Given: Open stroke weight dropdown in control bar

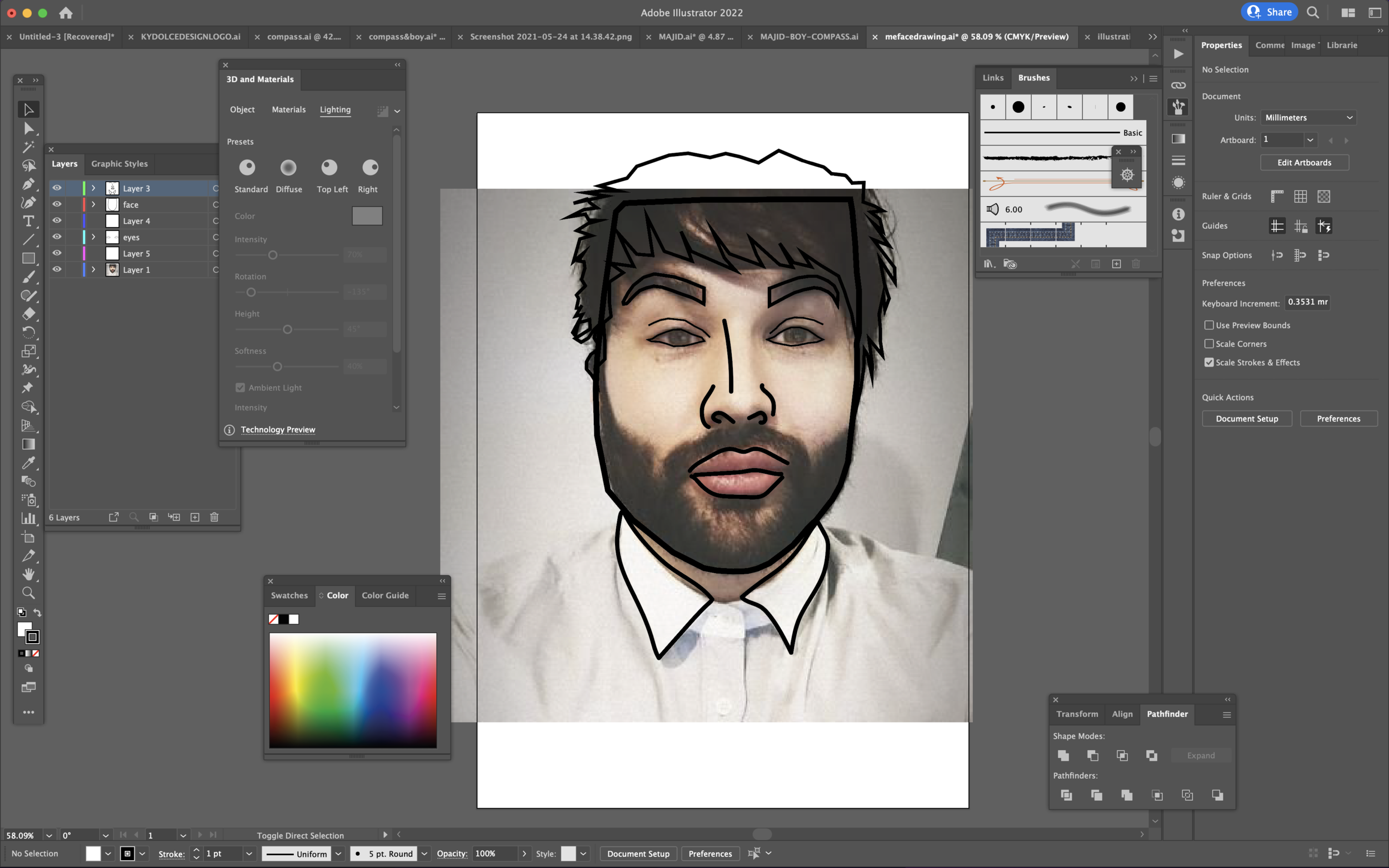Looking at the screenshot, I should [x=248, y=854].
